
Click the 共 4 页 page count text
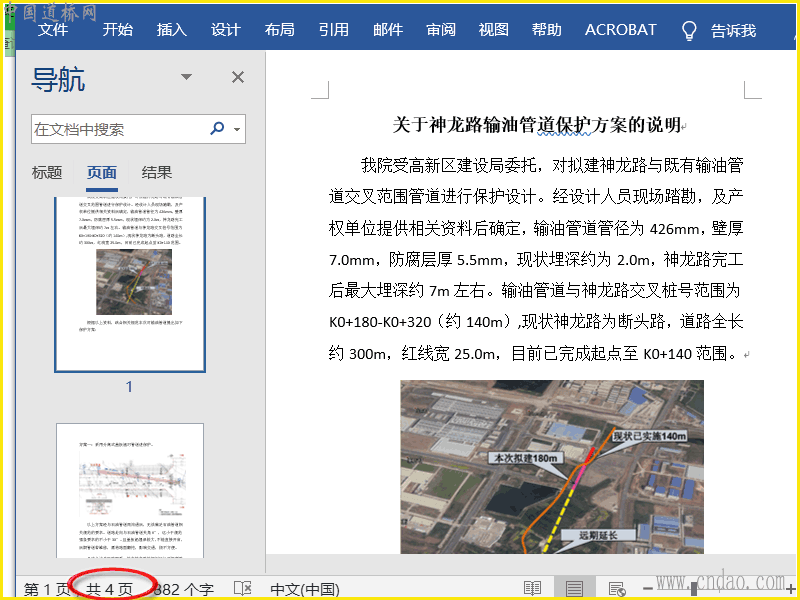109,589
